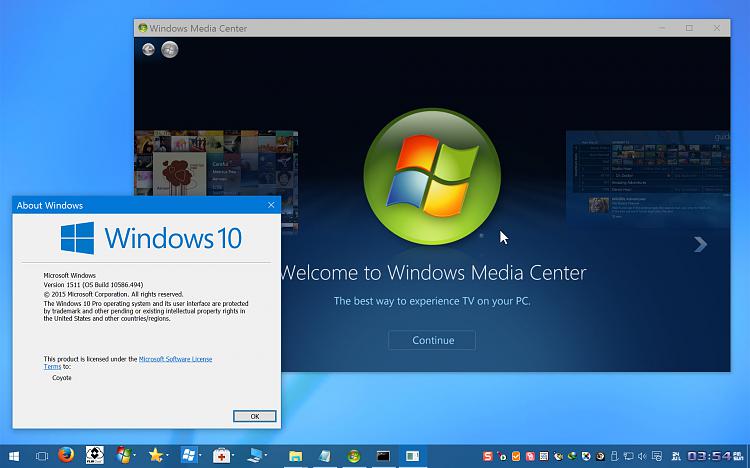The image size is (750, 468).
Task: Click the notepad document taskbar icon
Action: pyautogui.click(x=325, y=457)
